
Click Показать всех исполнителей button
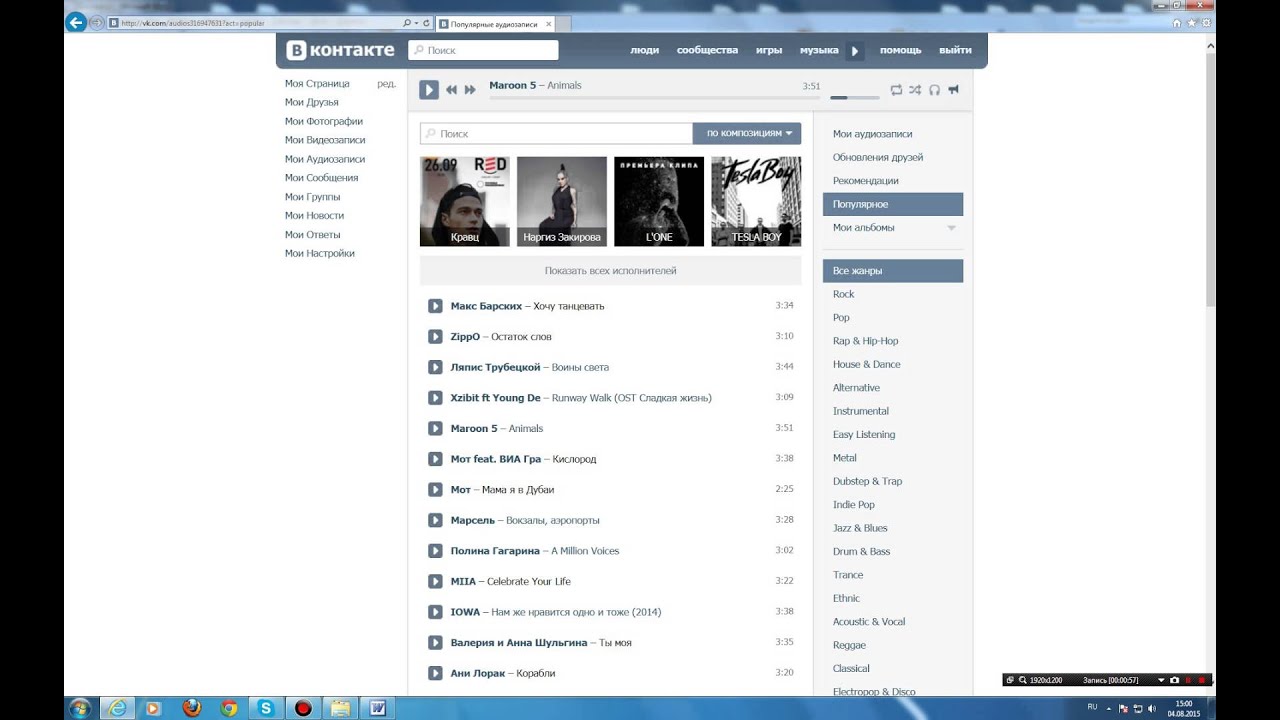point(610,271)
